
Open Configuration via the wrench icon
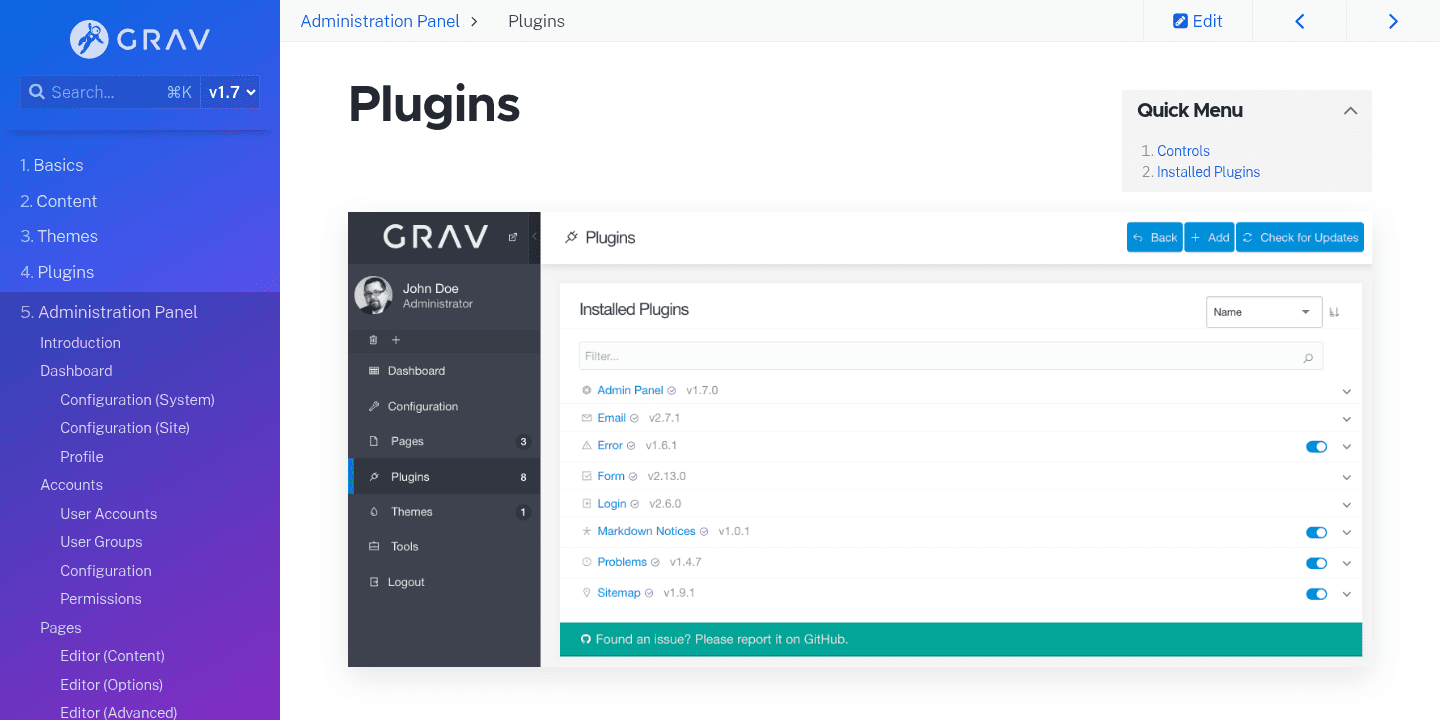coord(373,406)
